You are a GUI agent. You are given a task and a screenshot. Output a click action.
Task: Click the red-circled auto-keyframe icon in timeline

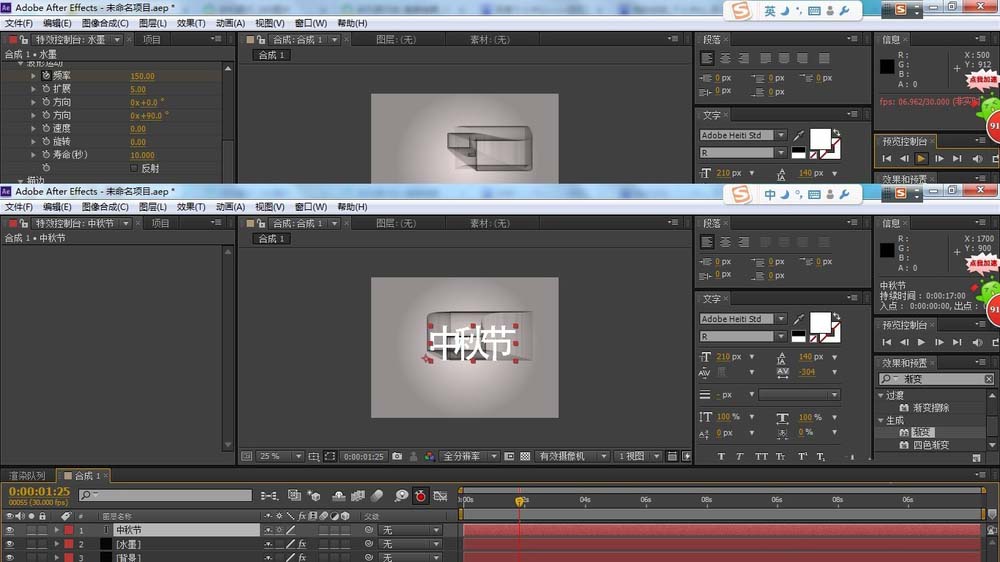coord(420,496)
